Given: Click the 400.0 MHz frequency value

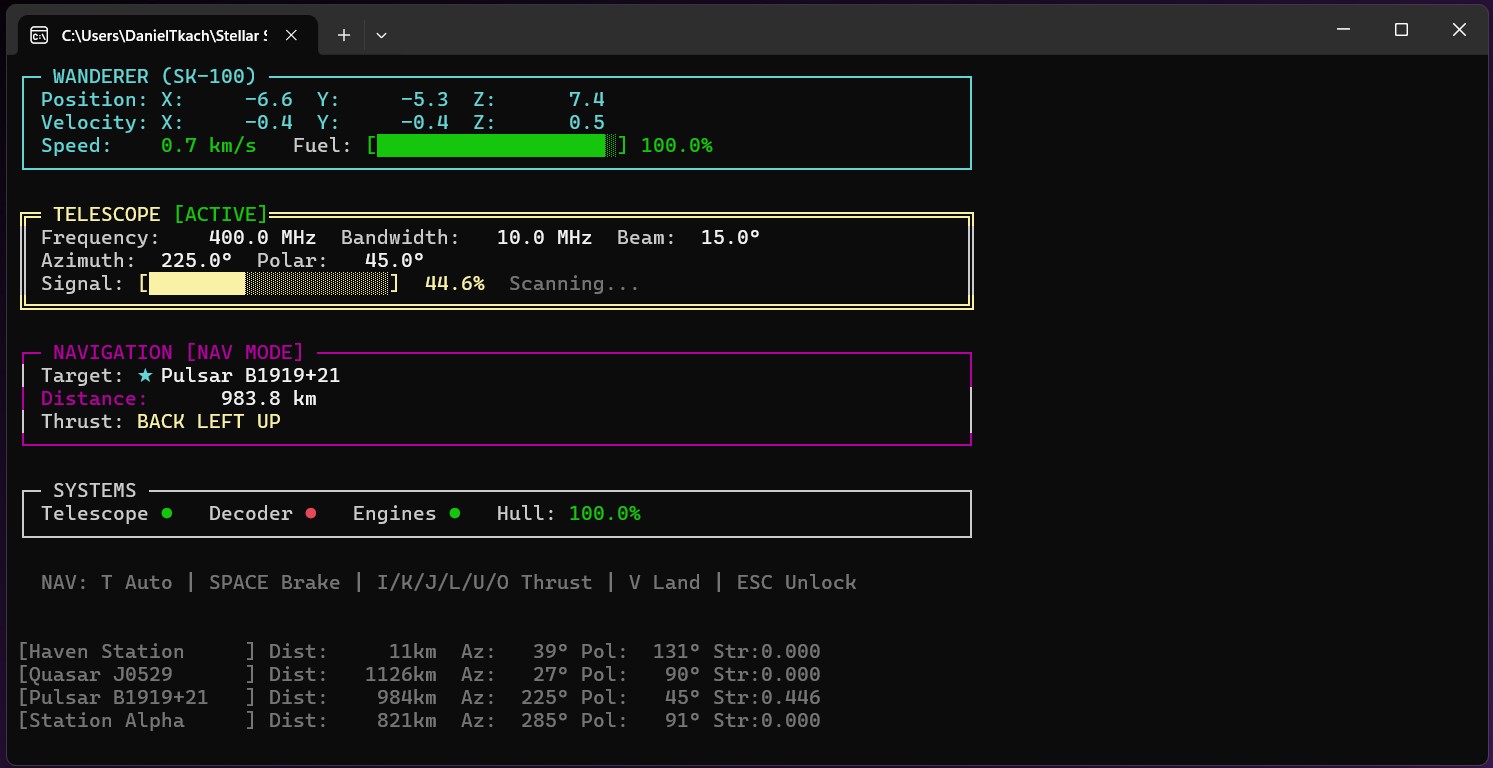Looking at the screenshot, I should click(x=262, y=238).
